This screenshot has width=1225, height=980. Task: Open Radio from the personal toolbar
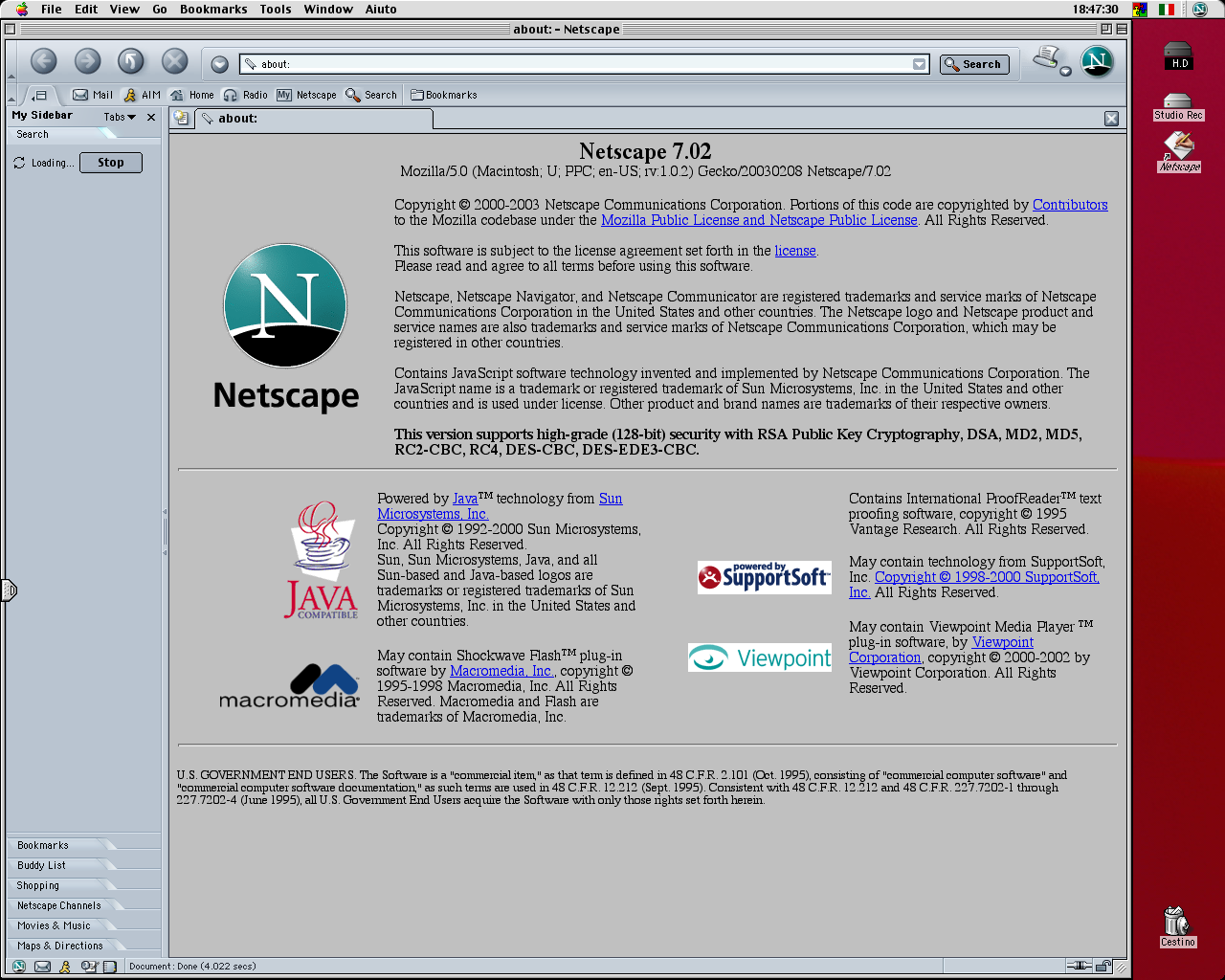[x=246, y=95]
